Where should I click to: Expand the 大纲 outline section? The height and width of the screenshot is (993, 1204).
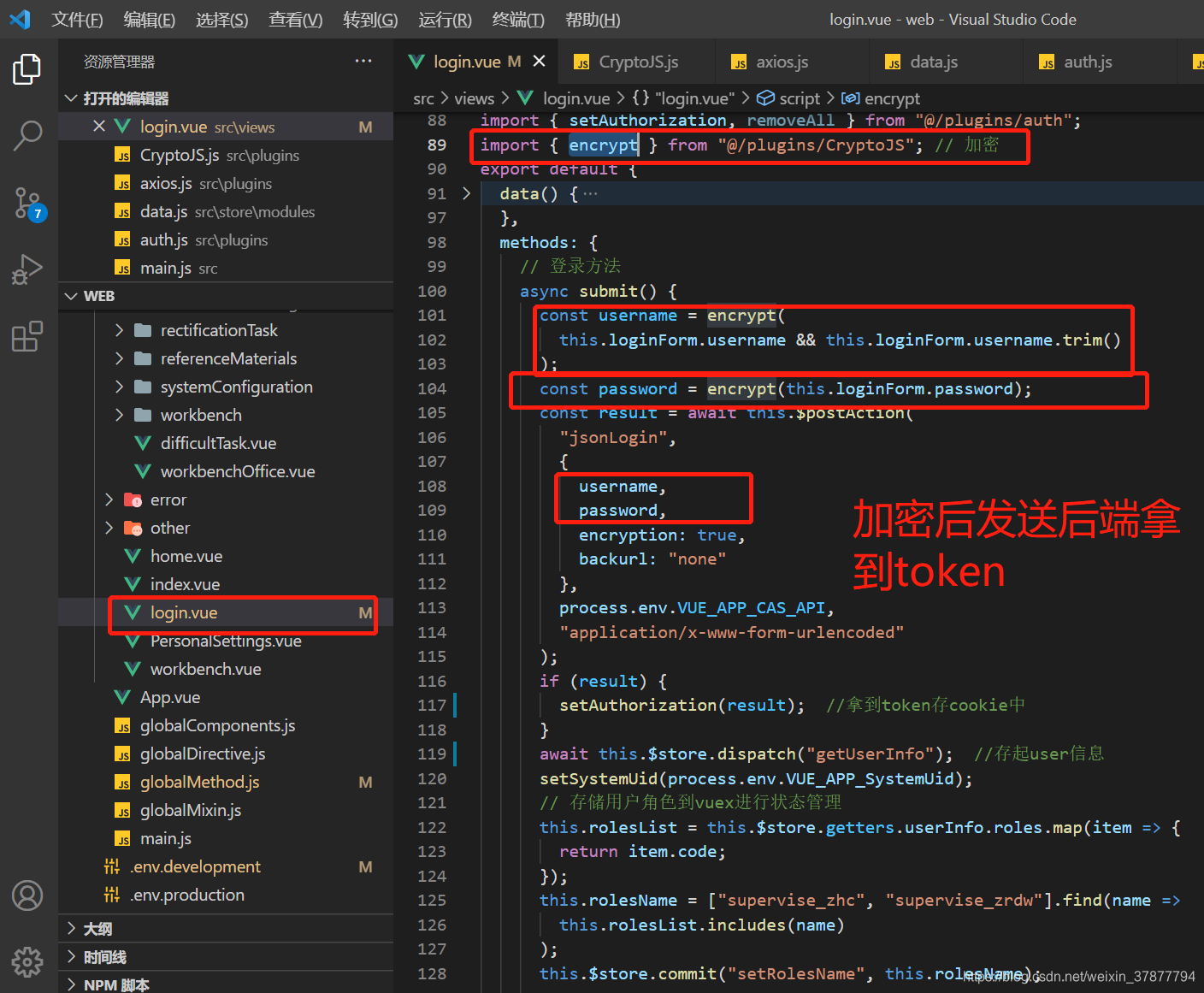point(226,929)
